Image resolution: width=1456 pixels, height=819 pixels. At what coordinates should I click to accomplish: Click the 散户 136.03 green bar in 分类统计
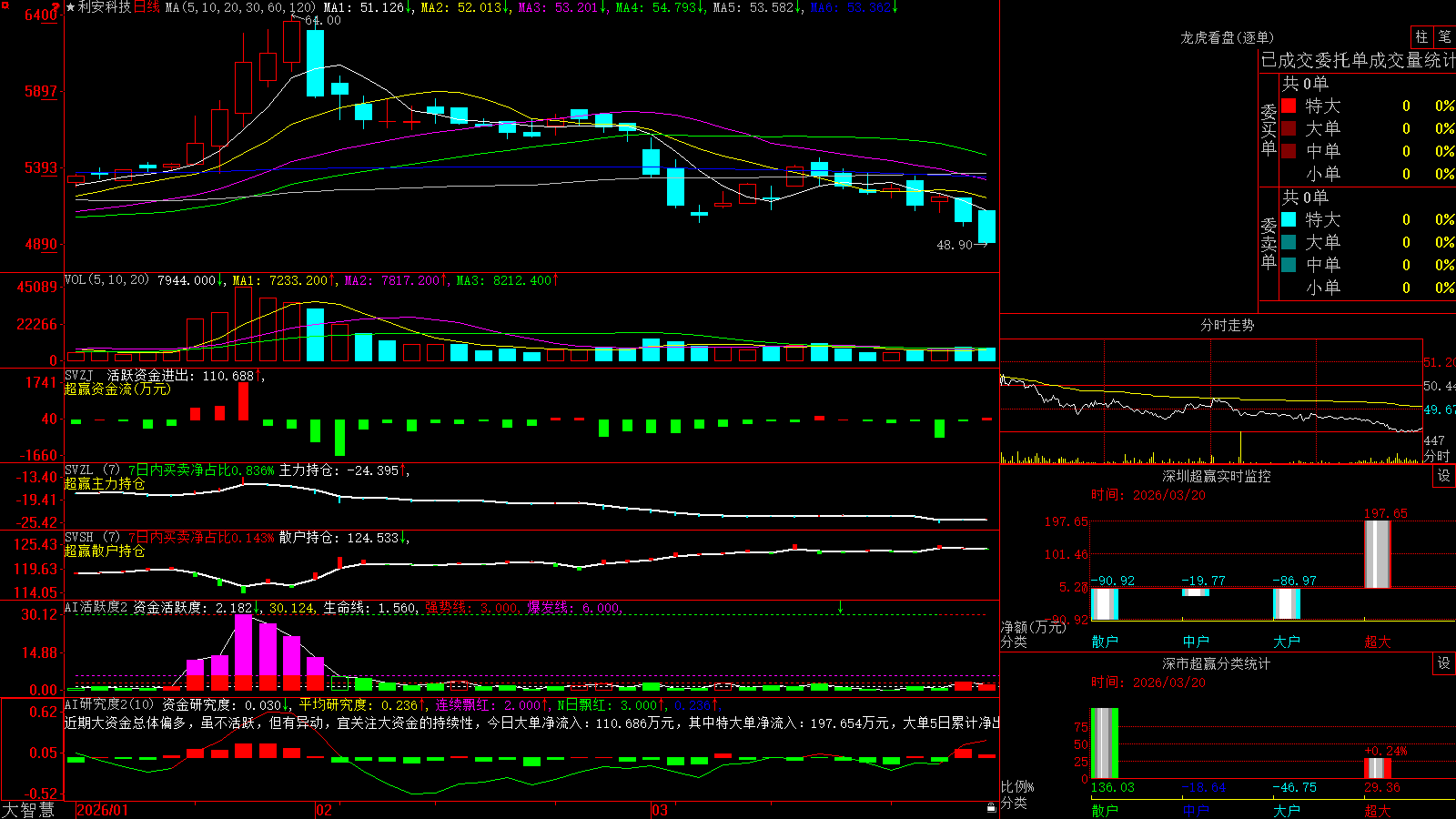pyautogui.click(x=1105, y=743)
